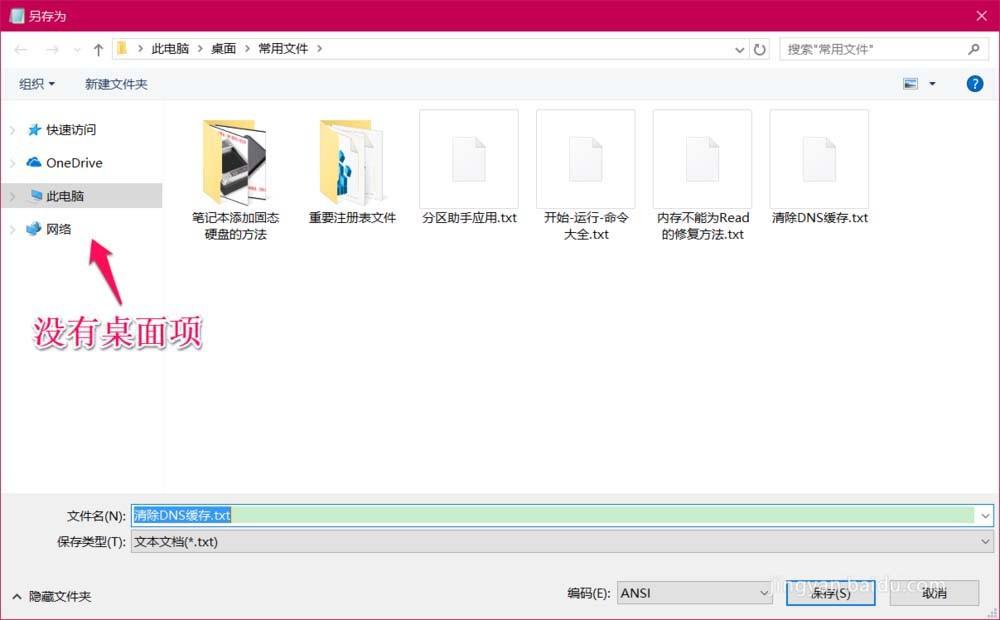
Task: Click the refresh icon beside the address bar
Action: point(758,48)
